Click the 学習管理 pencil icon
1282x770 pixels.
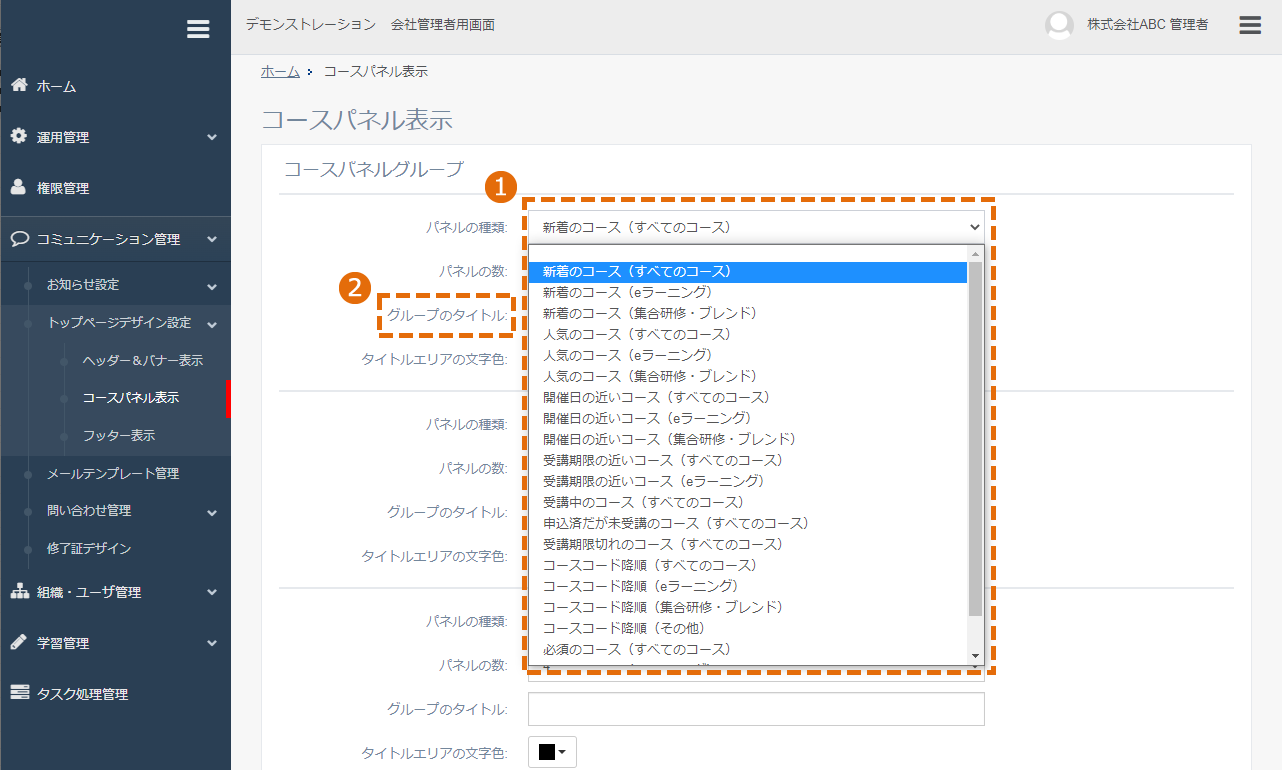coord(19,642)
